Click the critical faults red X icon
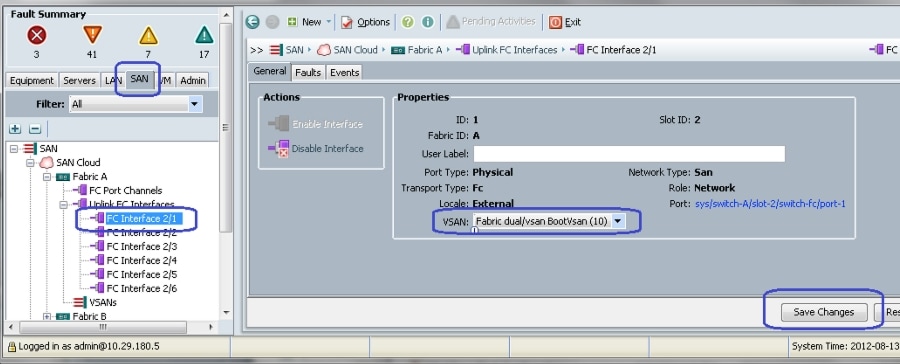 click(37, 36)
